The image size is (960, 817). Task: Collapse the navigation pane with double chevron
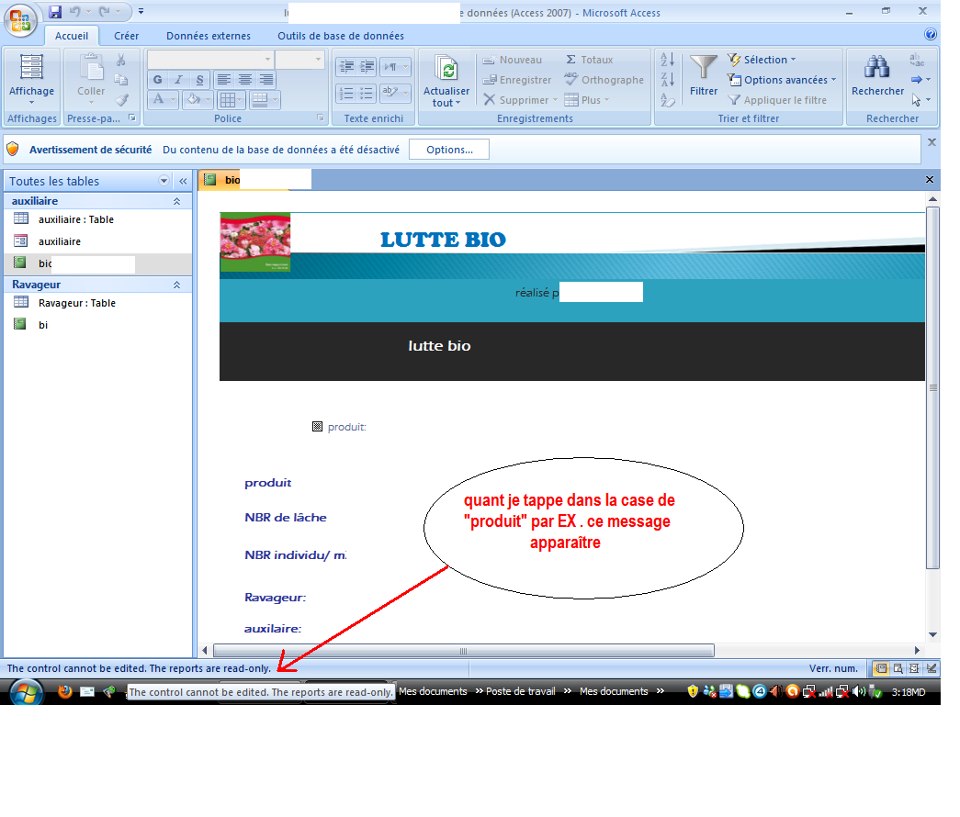pos(182,181)
